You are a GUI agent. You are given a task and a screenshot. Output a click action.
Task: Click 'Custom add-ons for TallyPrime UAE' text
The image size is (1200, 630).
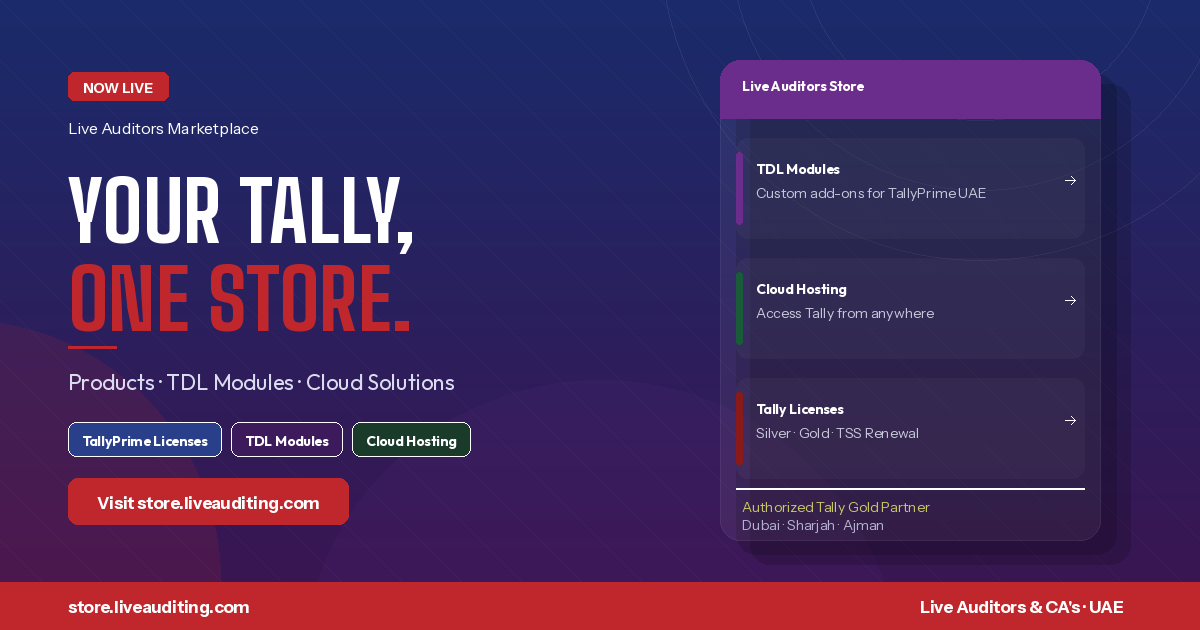coord(871,193)
